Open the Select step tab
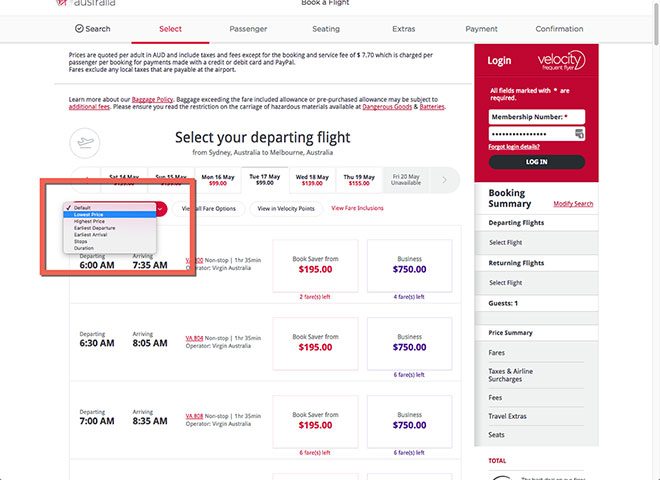The image size is (660, 480). 170,29
